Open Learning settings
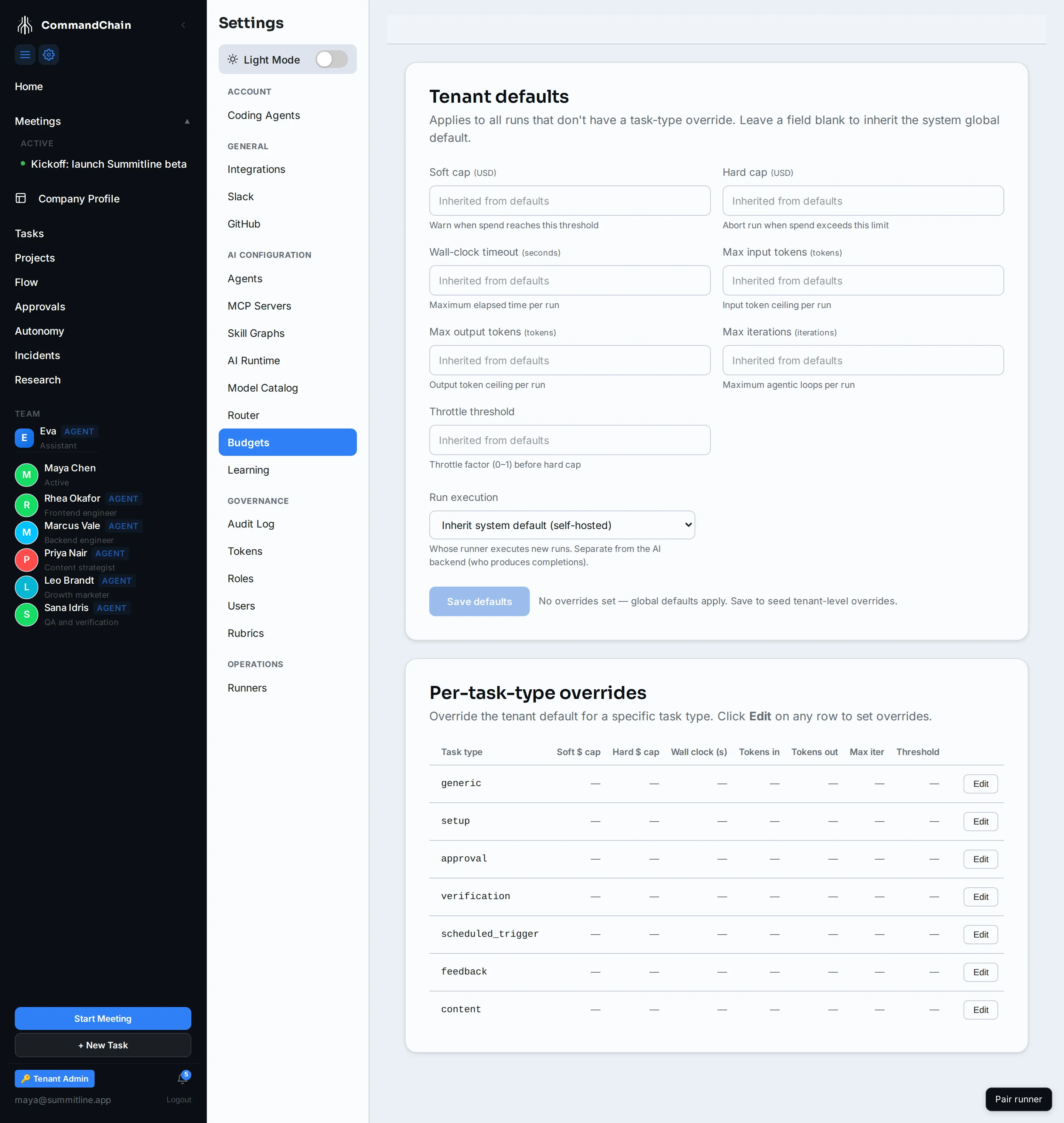 pyautogui.click(x=287, y=470)
